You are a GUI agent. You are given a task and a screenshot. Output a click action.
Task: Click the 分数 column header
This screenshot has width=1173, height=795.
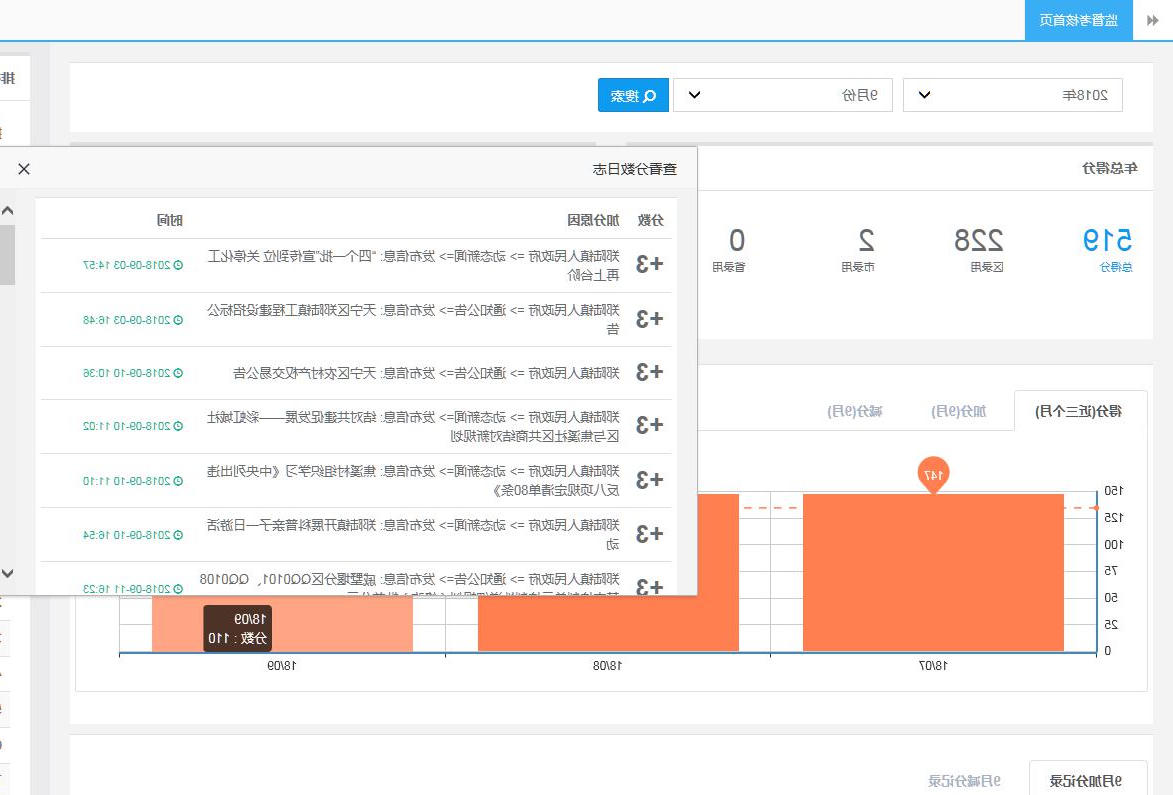651,220
